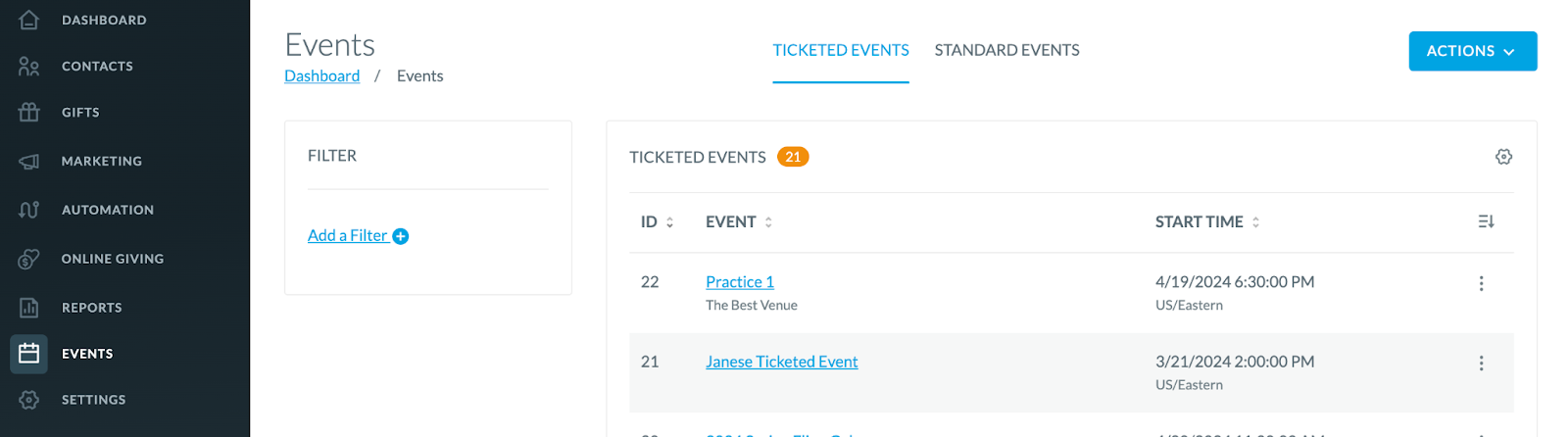This screenshot has height=437, width=1568.
Task: Open the Marketing megaphone icon
Action: pos(28,161)
